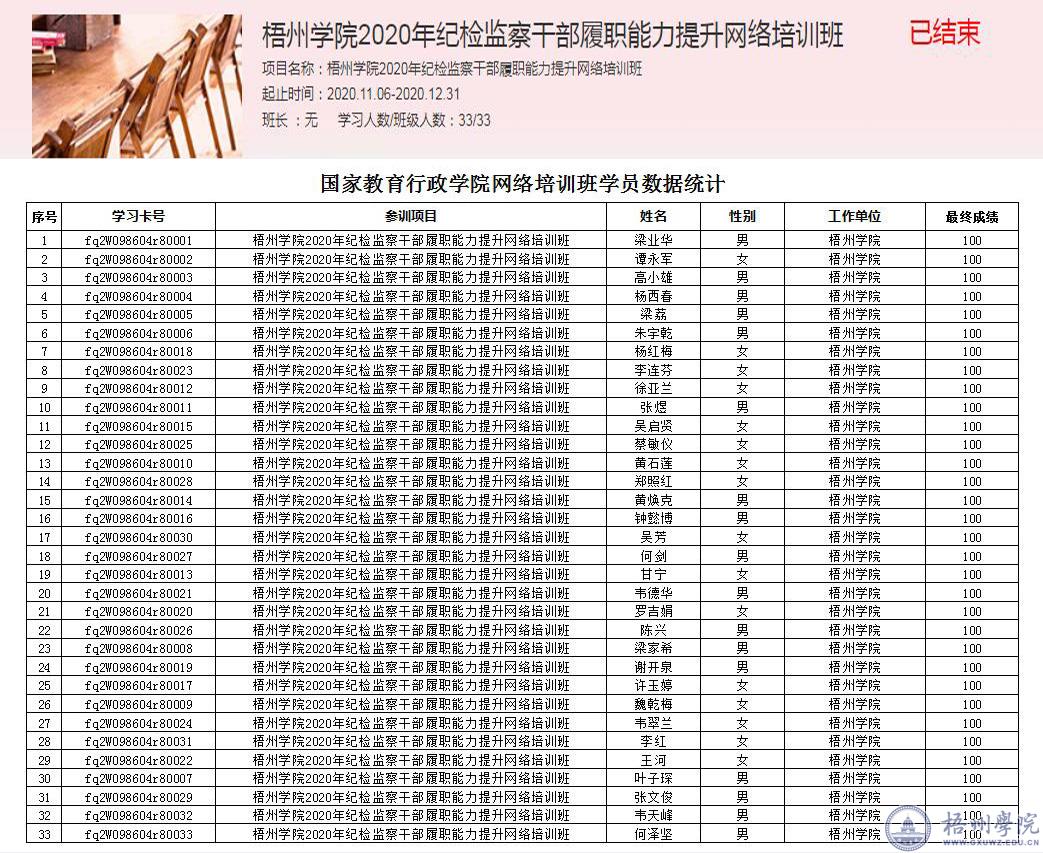Click the 项目名称 line under the title
1043x853 pixels.
click(451, 69)
